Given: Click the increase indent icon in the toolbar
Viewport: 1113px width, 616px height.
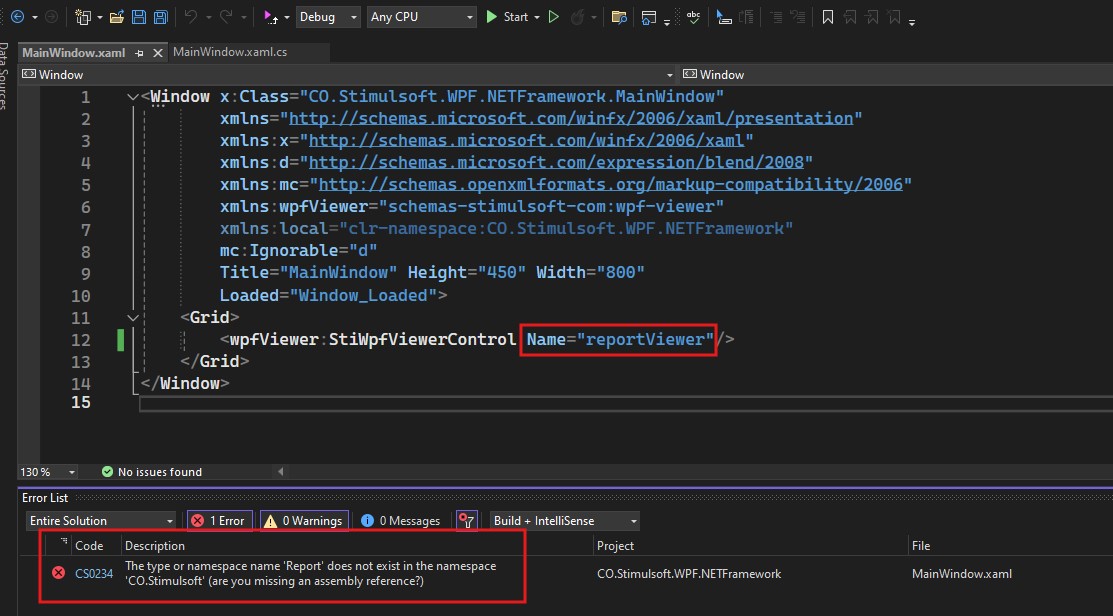Looking at the screenshot, I should pyautogui.click(x=798, y=17).
